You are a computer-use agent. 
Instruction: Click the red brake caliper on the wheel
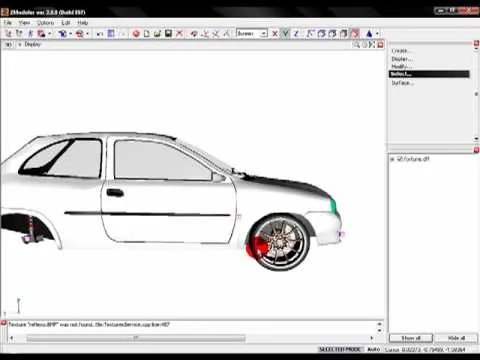(258, 247)
